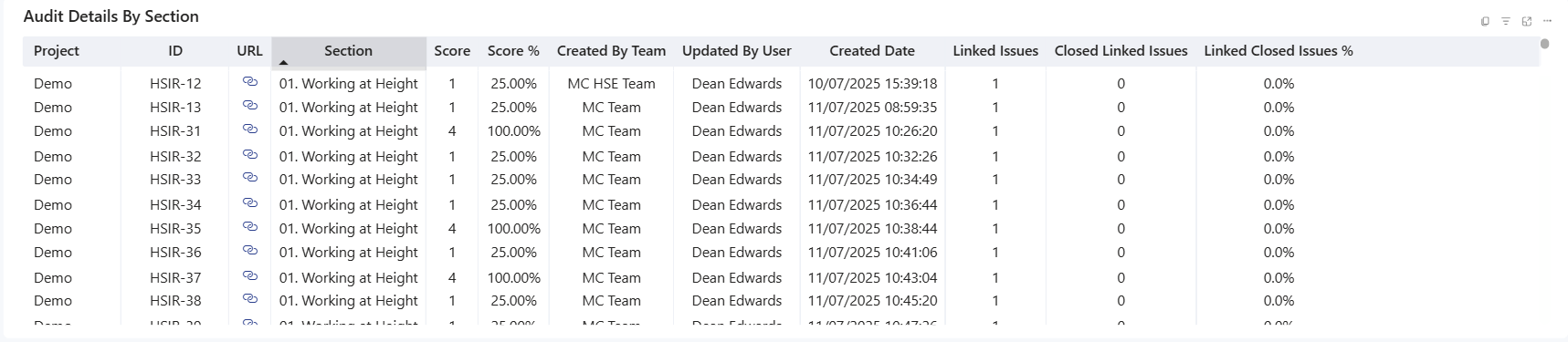Toggle sort arrow under Section header
Screen dimensions: 1568x342
(283, 63)
